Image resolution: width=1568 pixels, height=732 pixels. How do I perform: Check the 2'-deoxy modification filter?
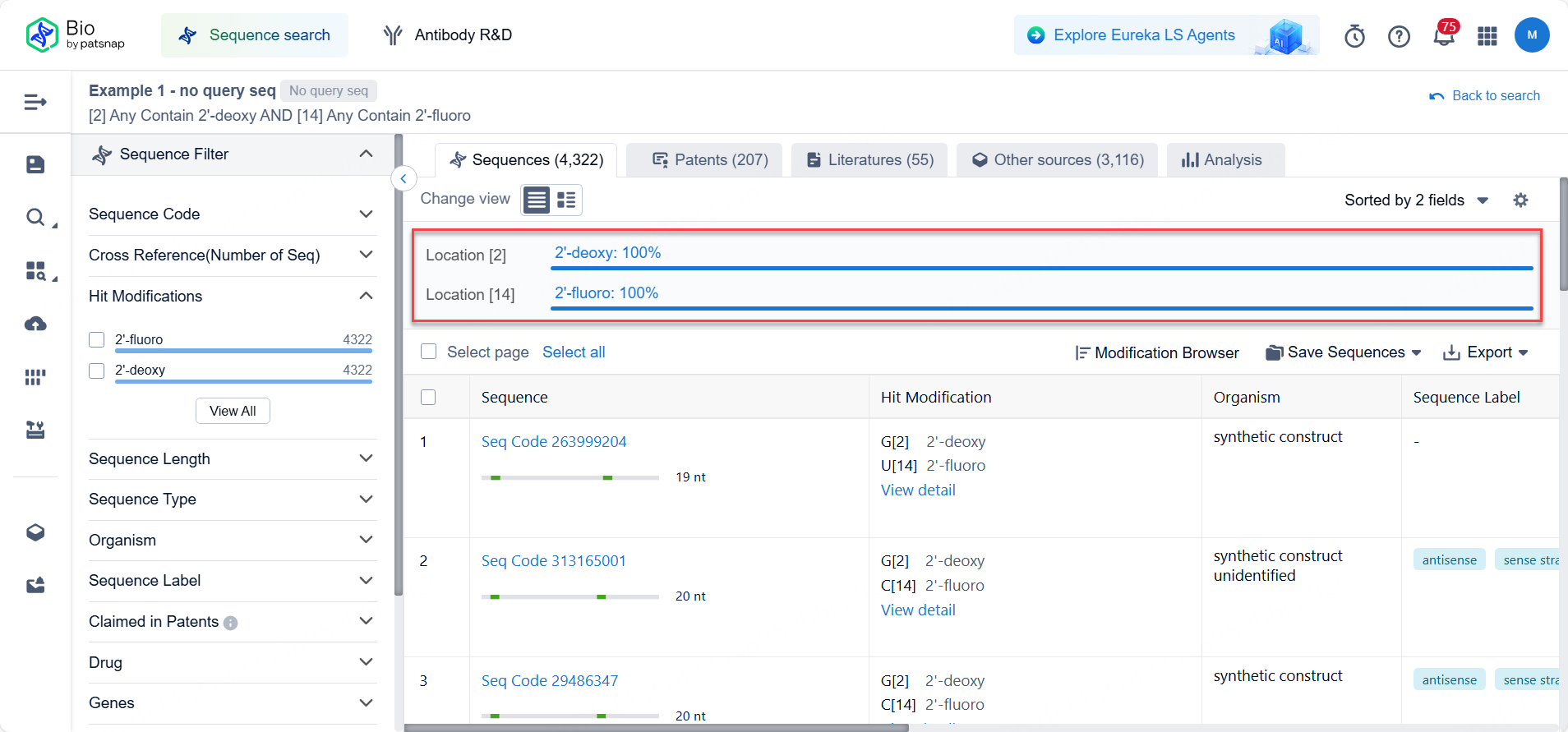[x=97, y=371]
